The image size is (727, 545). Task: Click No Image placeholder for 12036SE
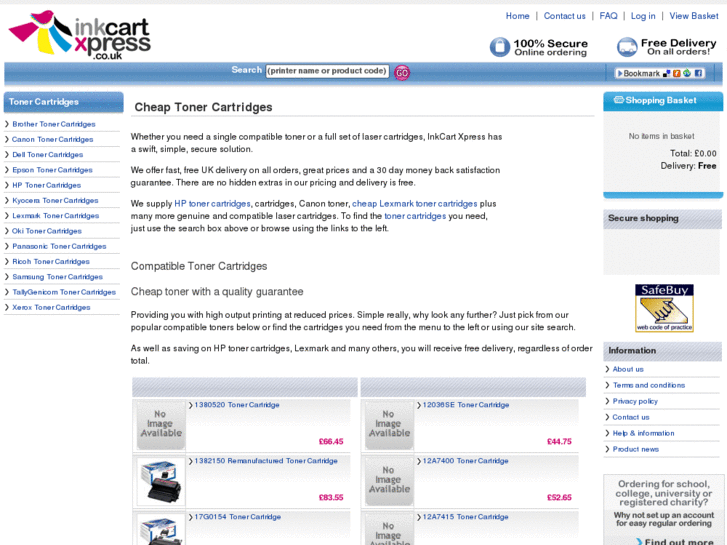click(x=389, y=424)
